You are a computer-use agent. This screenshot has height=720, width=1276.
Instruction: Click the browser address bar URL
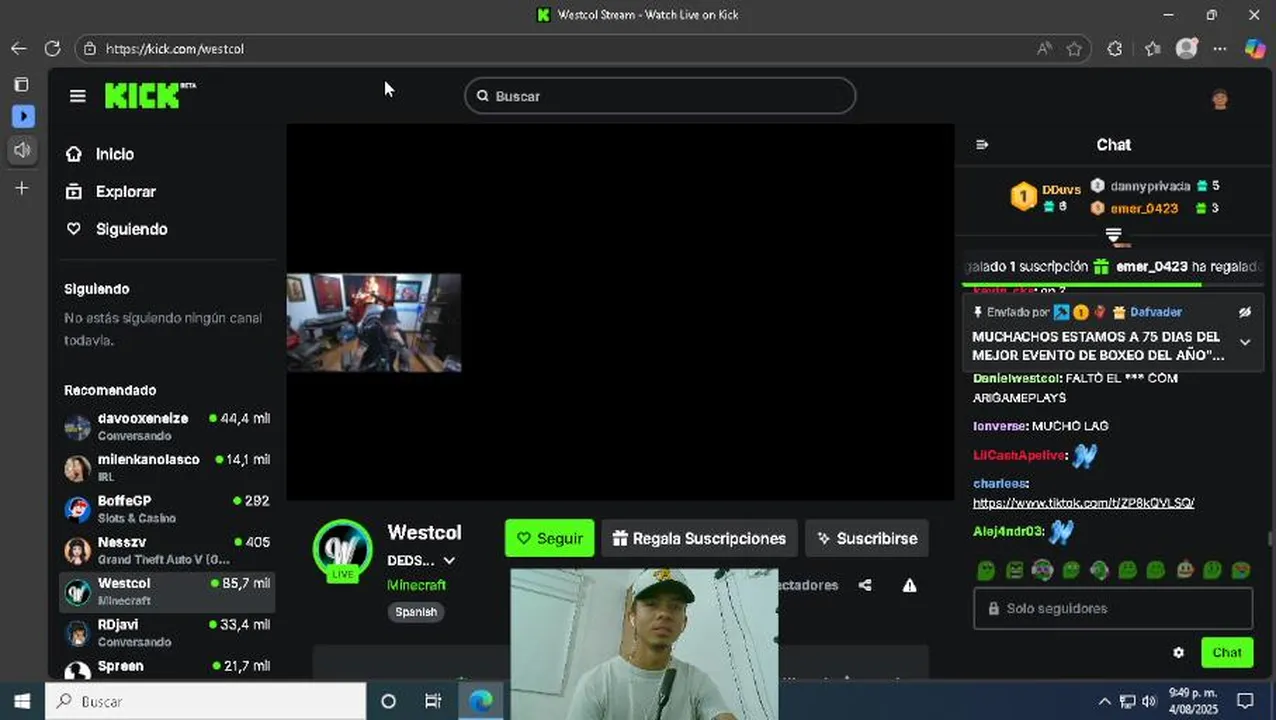point(175,48)
